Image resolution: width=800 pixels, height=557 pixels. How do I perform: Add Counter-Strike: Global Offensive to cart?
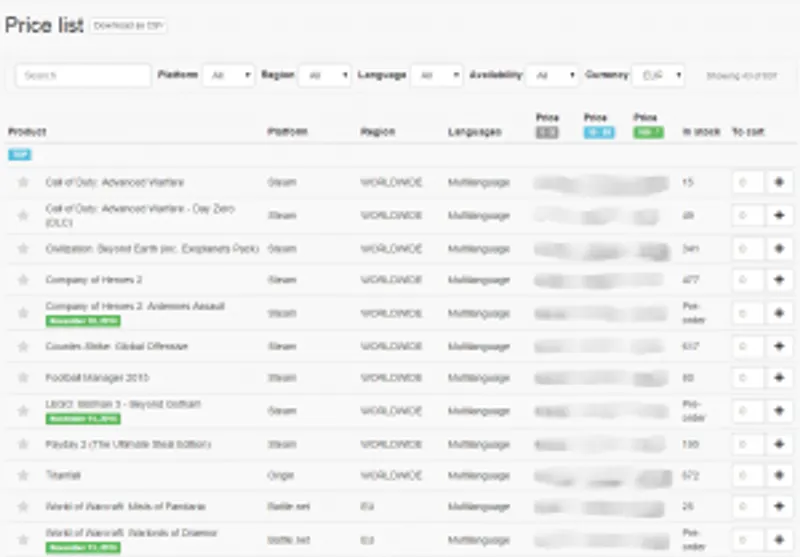pos(779,346)
